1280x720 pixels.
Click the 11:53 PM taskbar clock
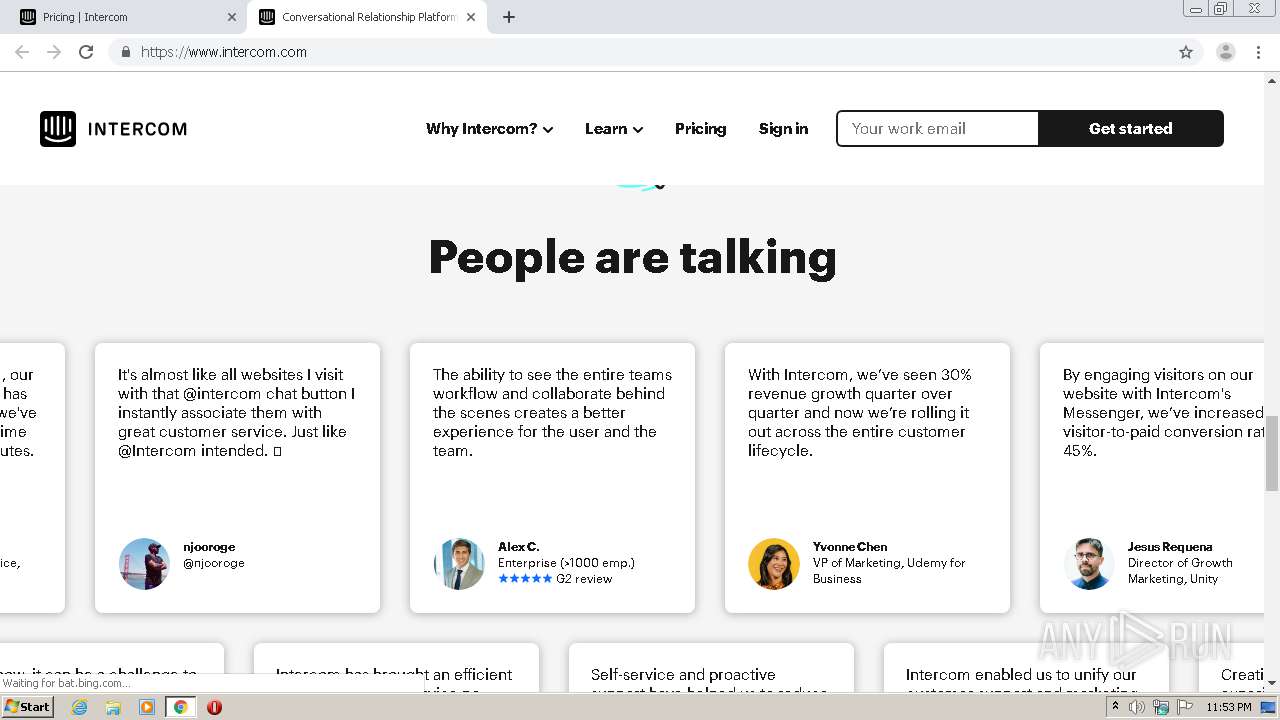pos(1229,707)
